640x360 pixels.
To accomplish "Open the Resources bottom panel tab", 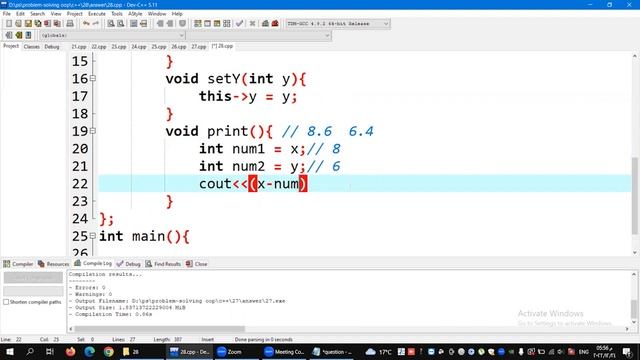I will click(x=53, y=264).
